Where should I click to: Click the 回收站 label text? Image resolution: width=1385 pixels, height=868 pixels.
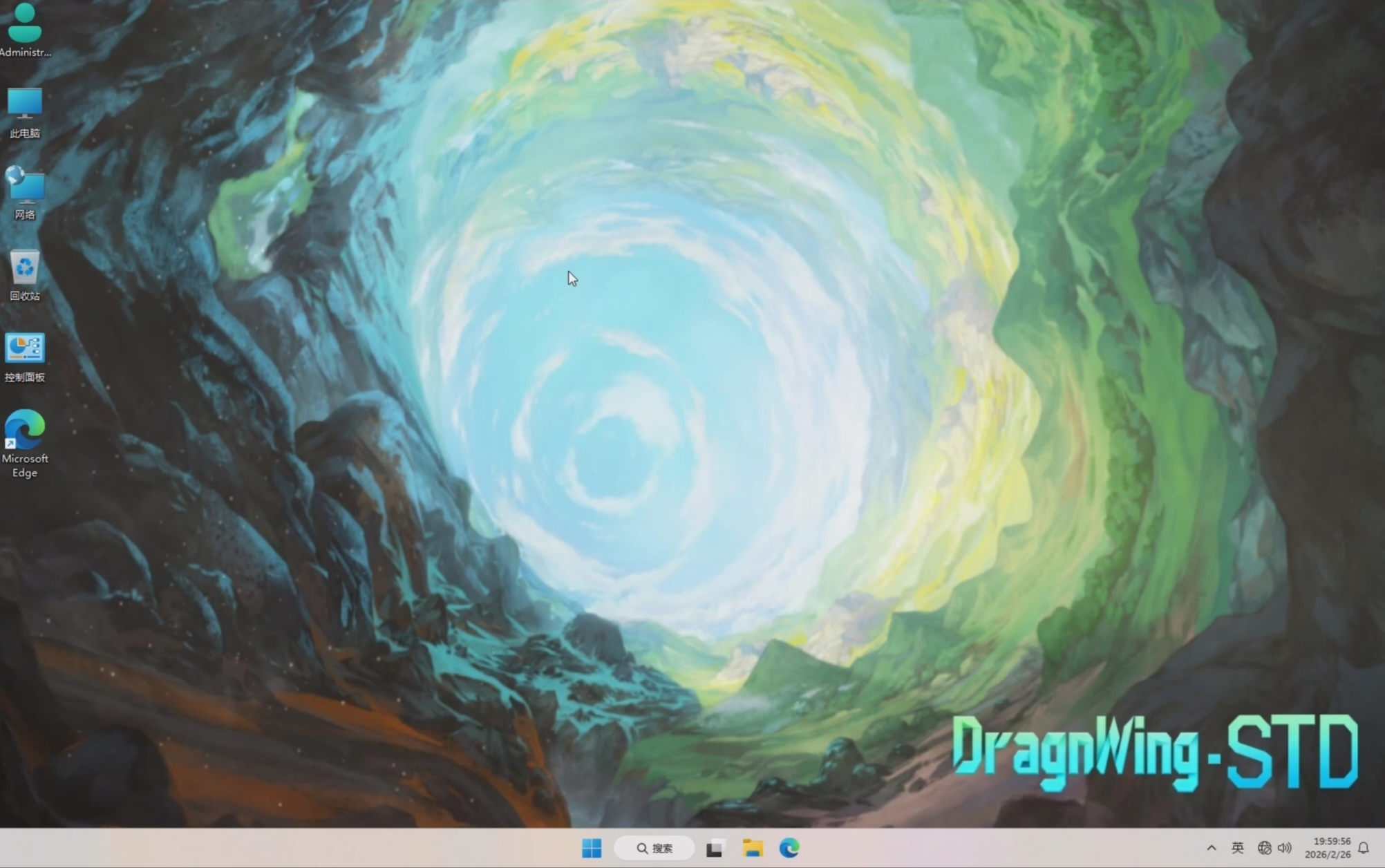pyautogui.click(x=25, y=296)
